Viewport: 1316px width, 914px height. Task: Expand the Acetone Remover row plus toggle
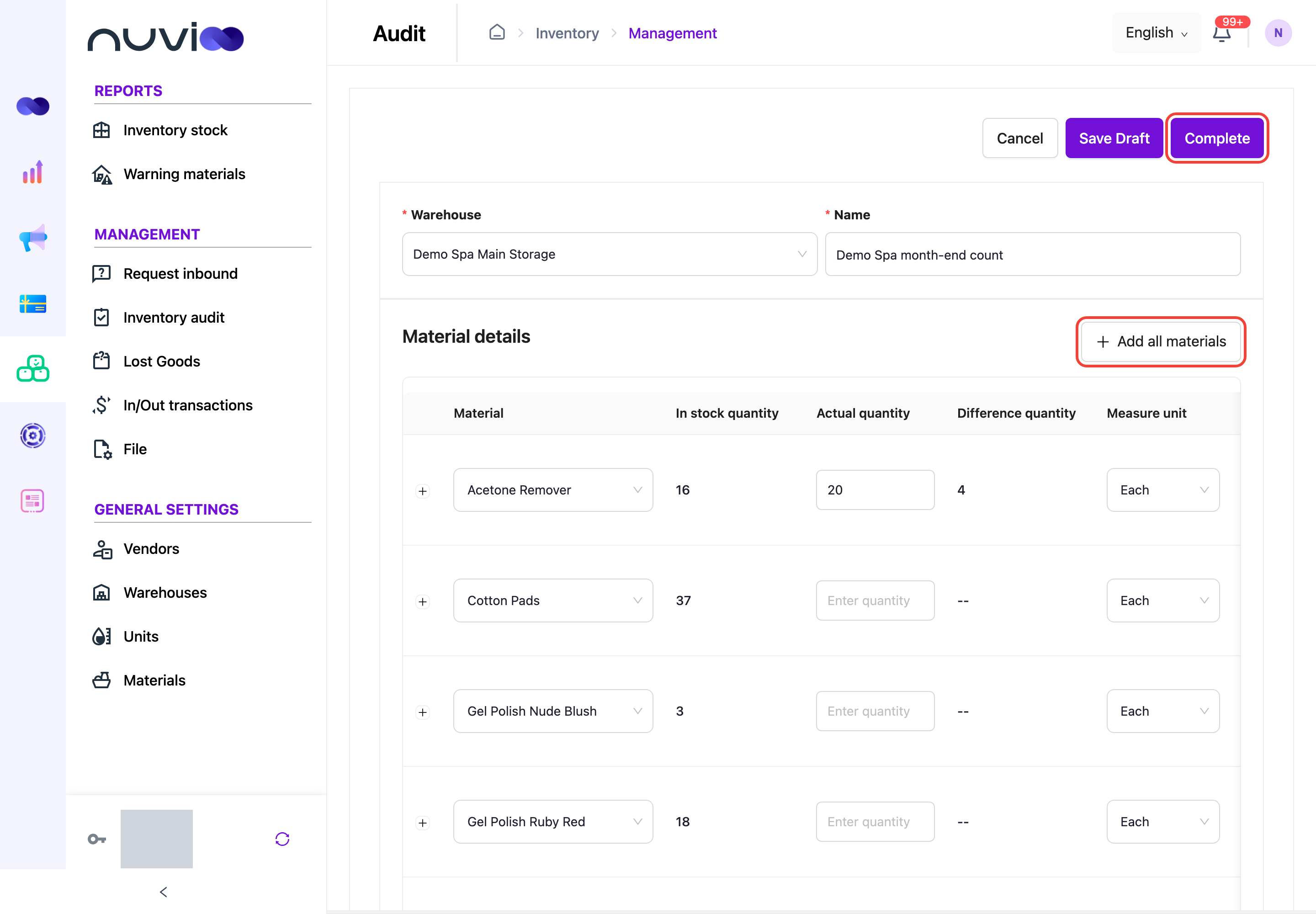click(423, 491)
